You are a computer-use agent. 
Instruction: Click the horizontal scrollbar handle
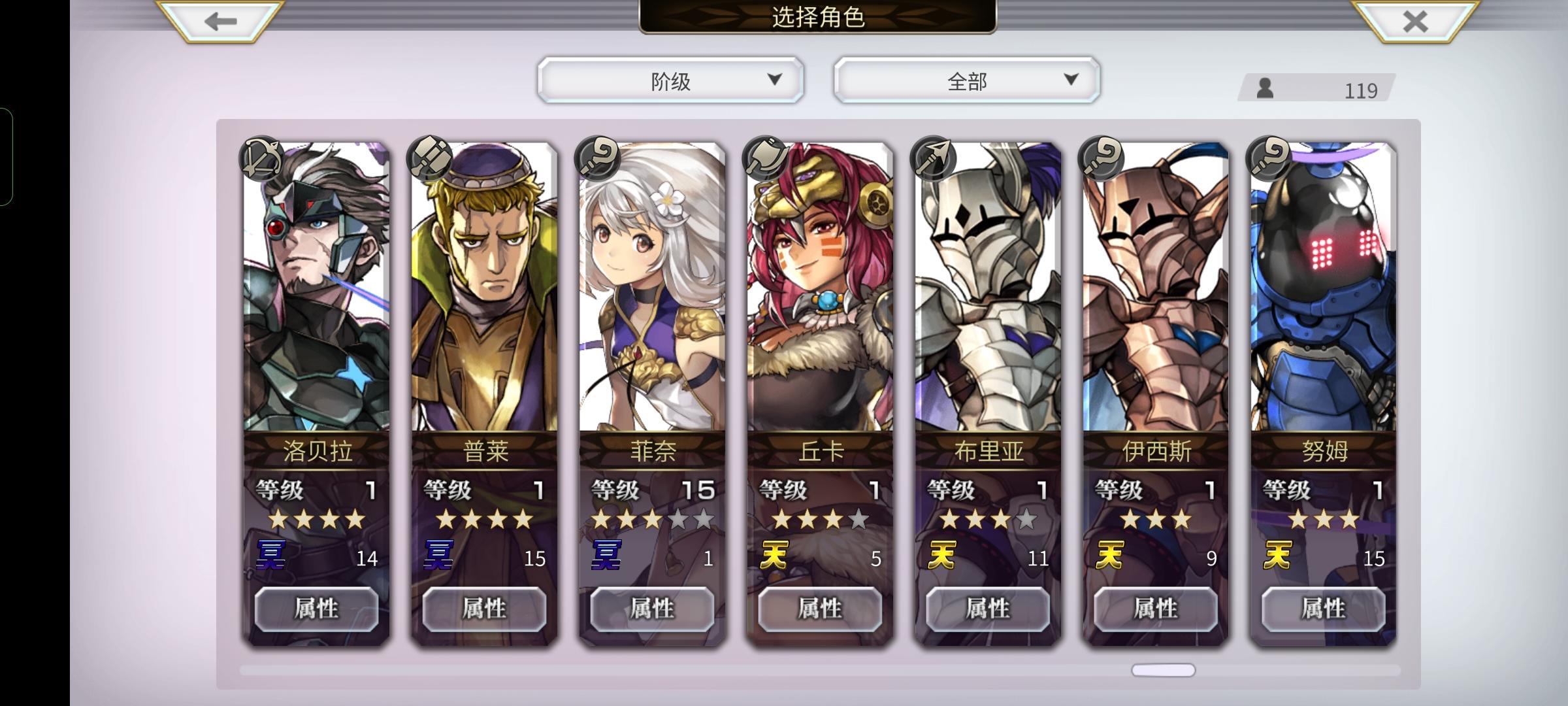pyautogui.click(x=1163, y=670)
